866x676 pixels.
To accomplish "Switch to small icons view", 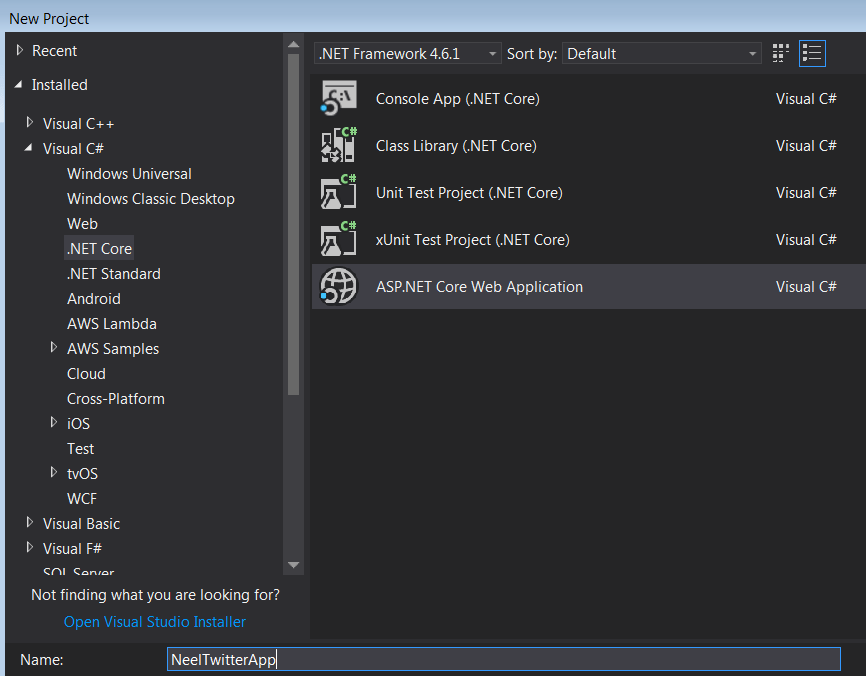I will [781, 53].
